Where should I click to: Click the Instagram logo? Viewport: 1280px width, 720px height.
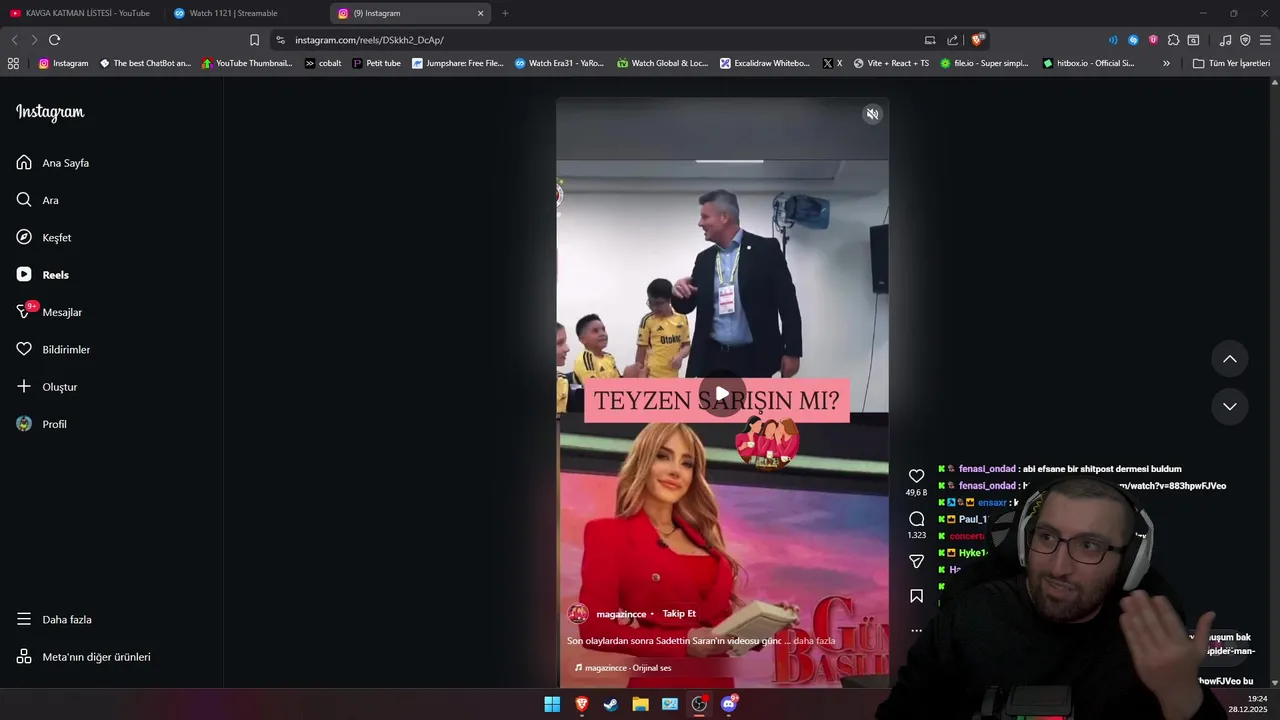click(x=50, y=112)
